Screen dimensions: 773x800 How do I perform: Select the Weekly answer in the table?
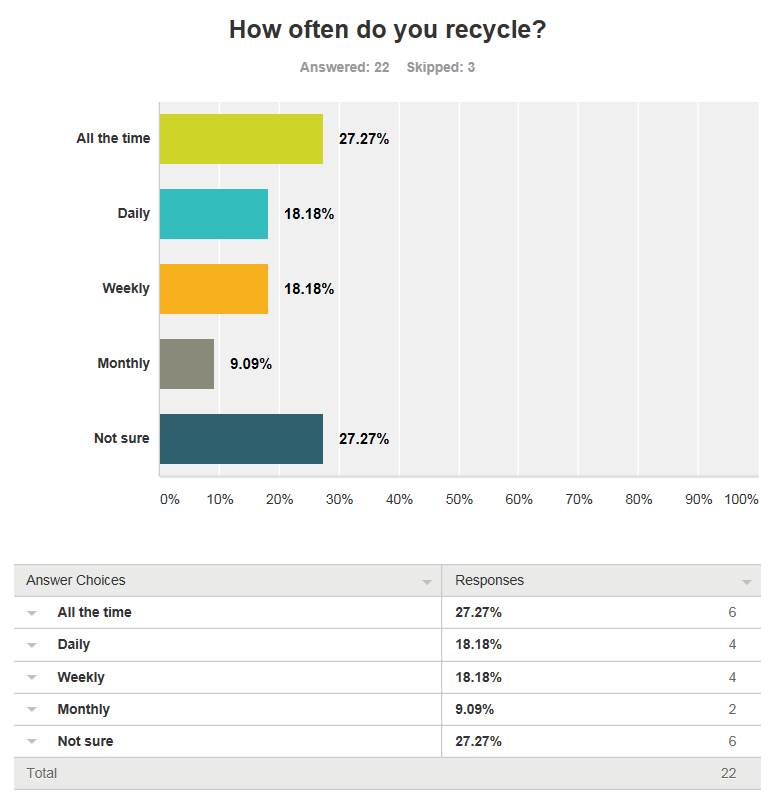(x=81, y=677)
